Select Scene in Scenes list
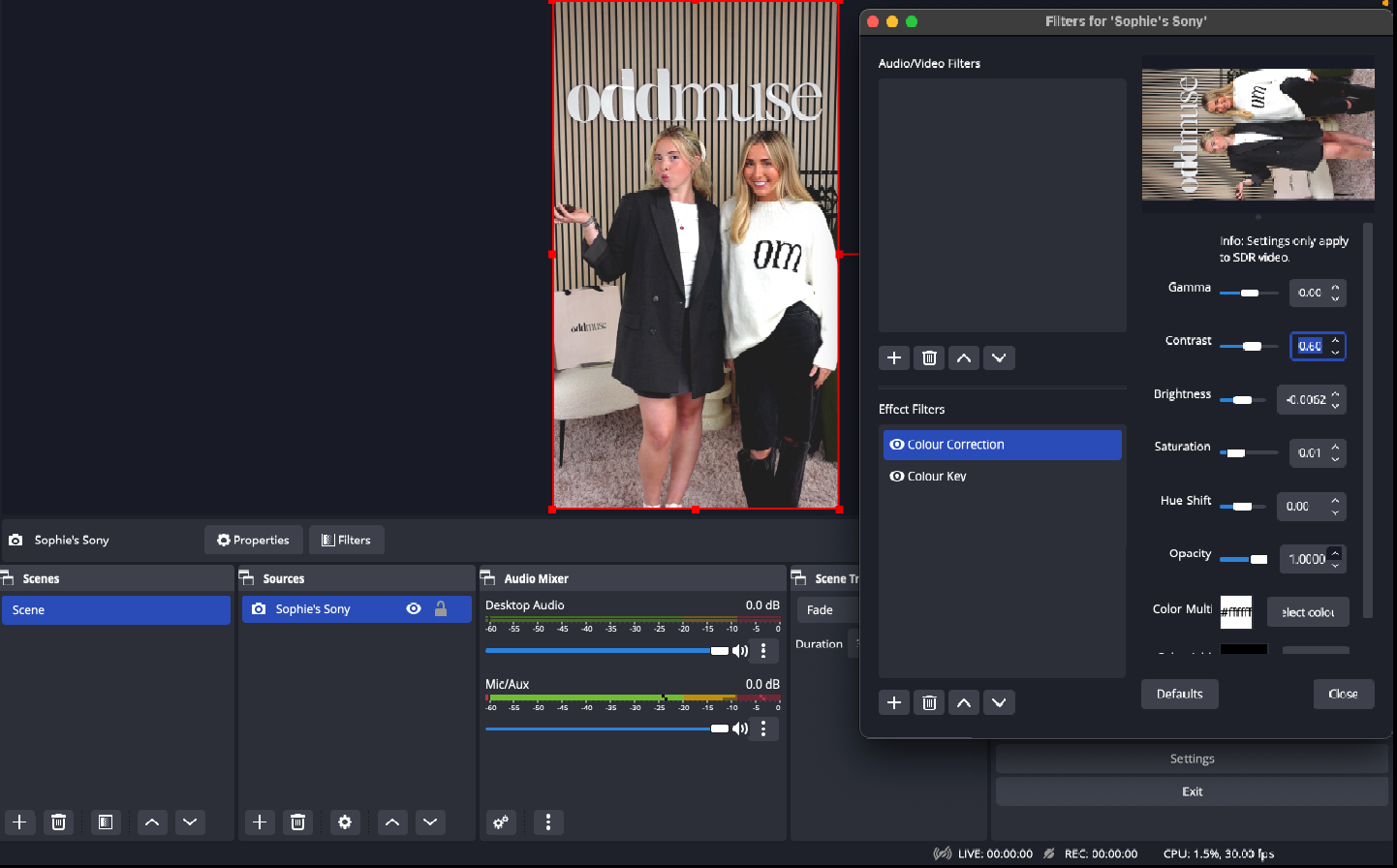 click(x=116, y=610)
